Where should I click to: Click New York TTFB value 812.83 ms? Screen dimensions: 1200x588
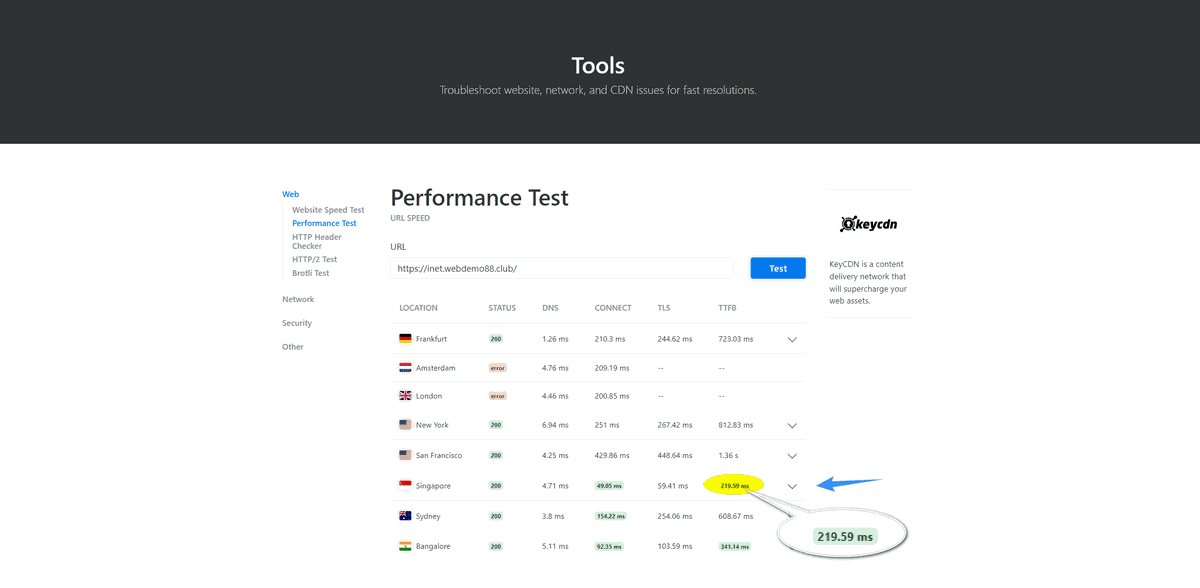pos(737,425)
